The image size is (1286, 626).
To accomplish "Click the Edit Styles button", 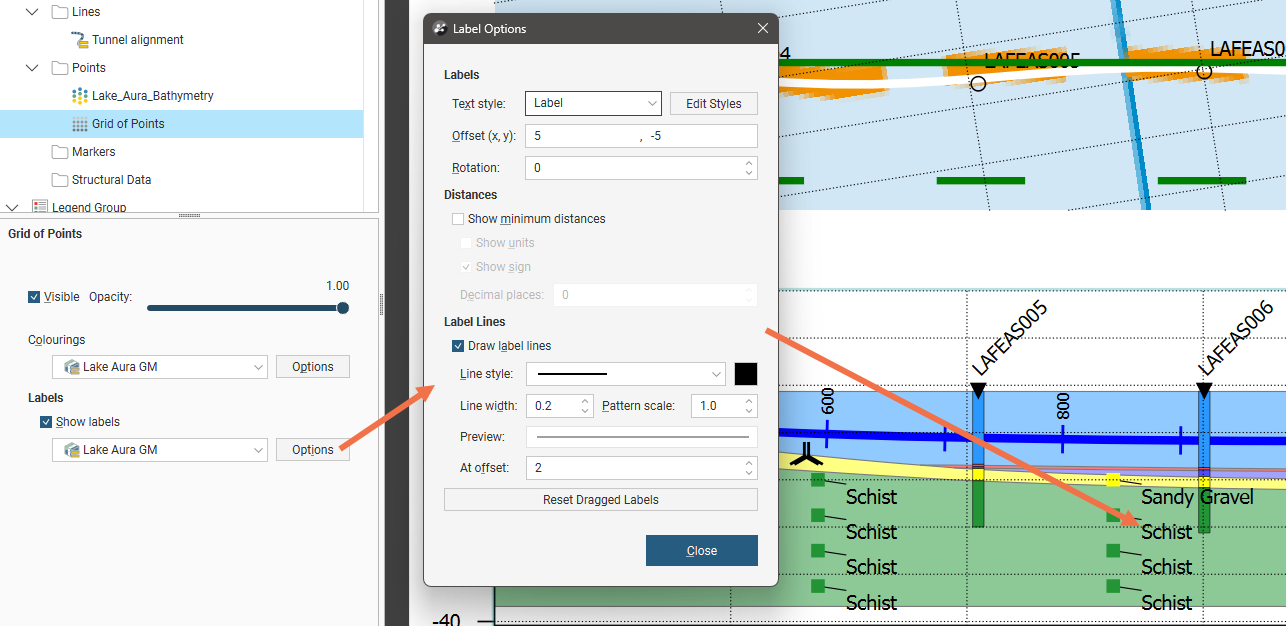I will pos(713,104).
